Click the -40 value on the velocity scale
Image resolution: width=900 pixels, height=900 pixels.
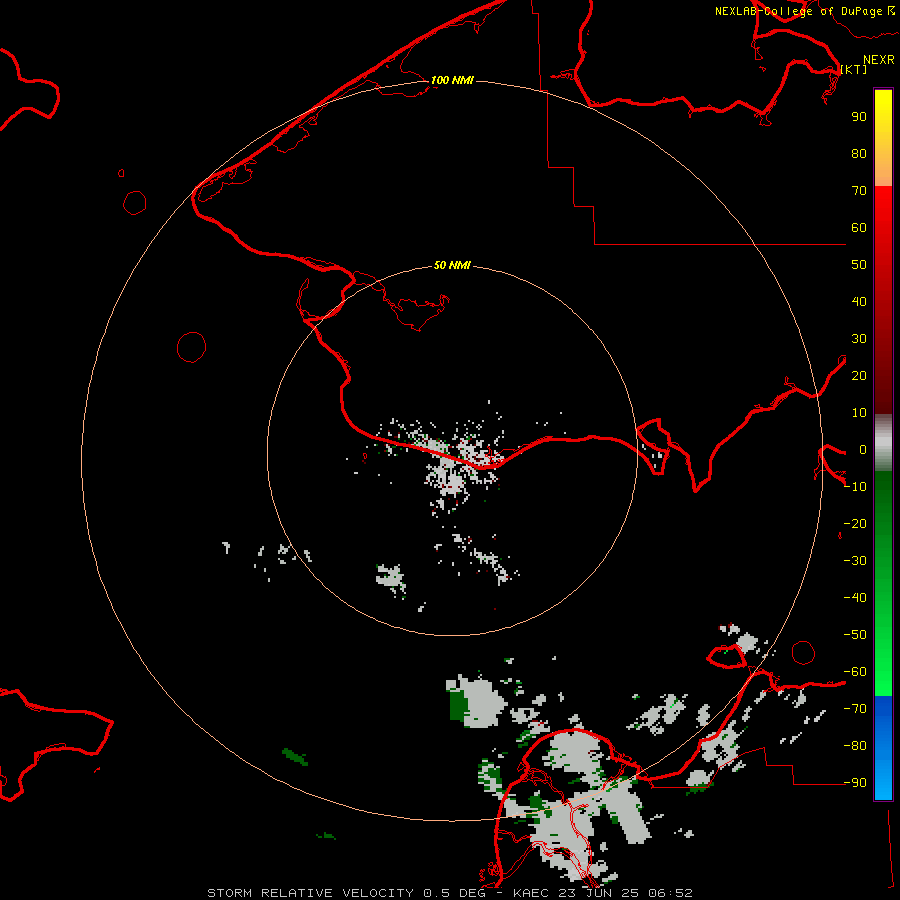point(855,598)
